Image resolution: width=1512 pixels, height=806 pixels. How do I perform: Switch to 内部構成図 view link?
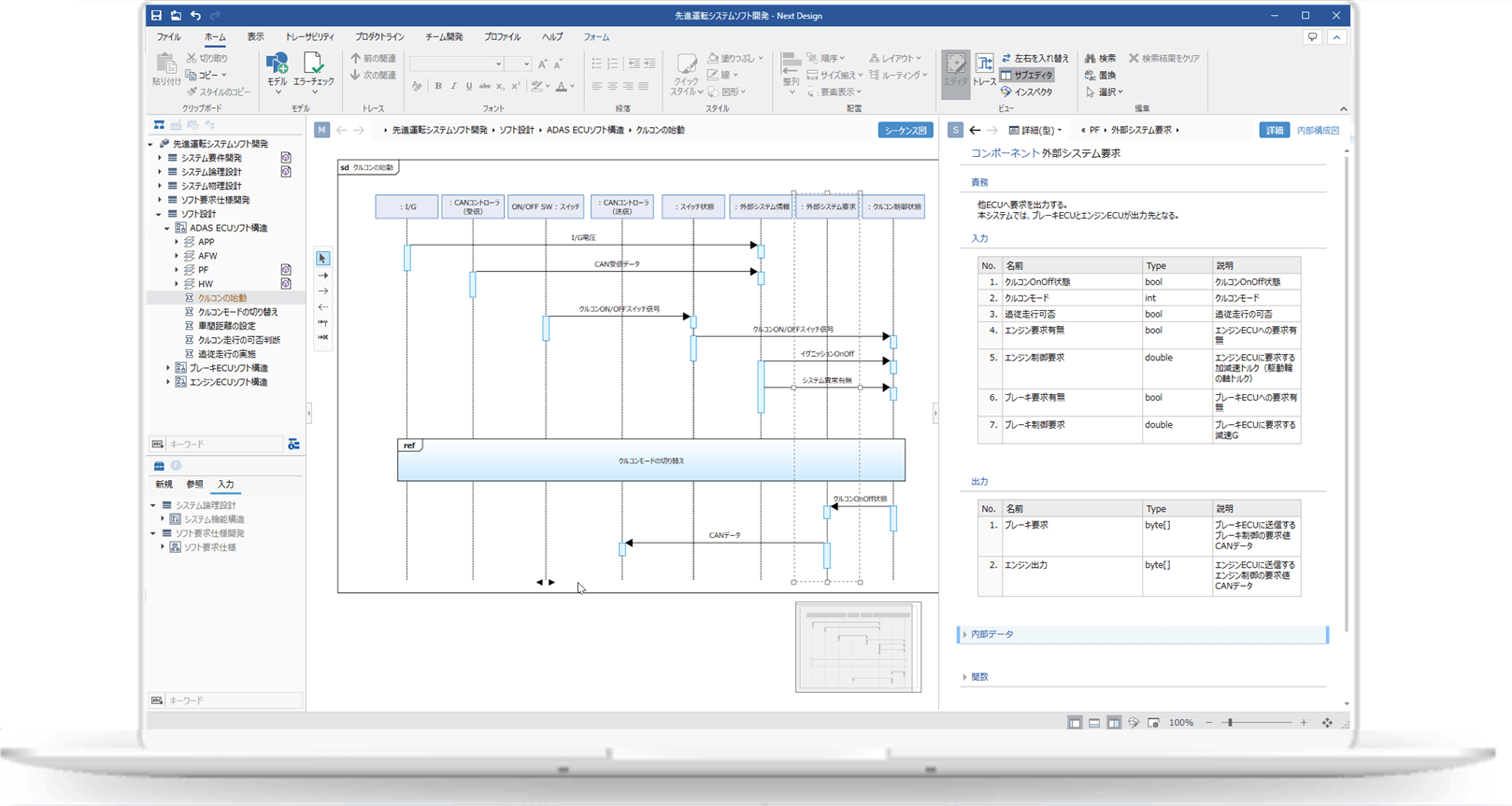(x=1318, y=130)
